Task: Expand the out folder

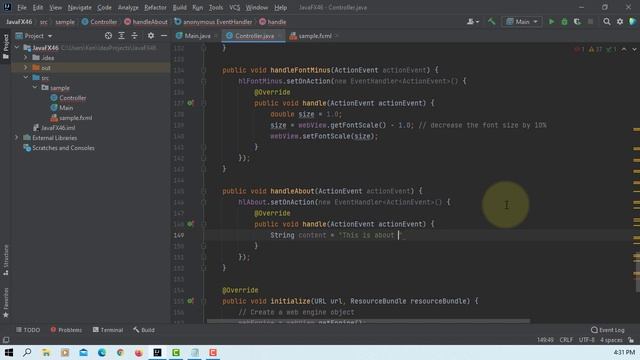Action: 26,68
